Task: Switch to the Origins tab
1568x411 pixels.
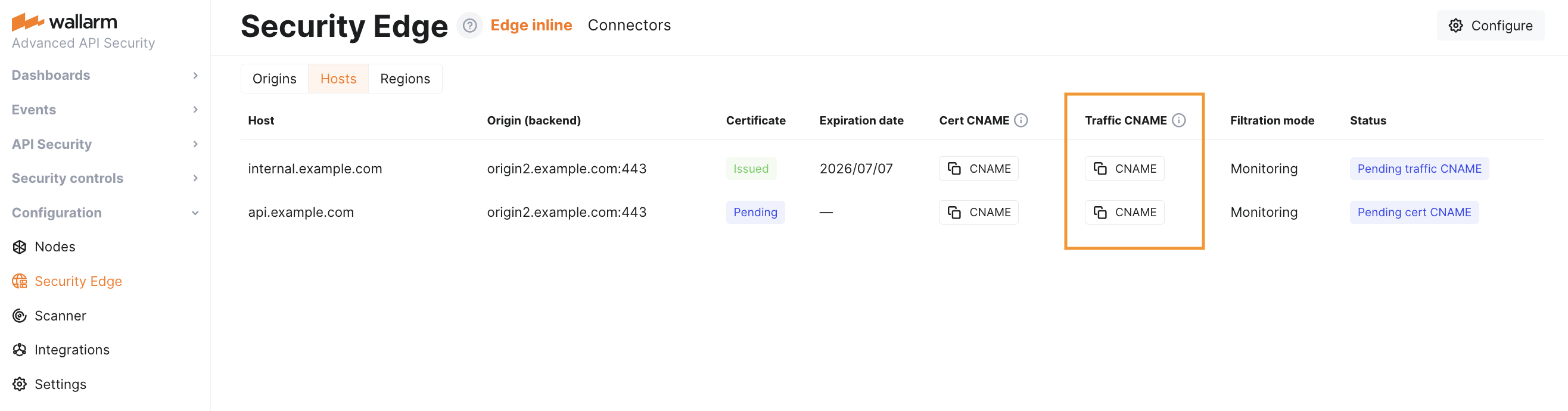Action: pos(275,79)
